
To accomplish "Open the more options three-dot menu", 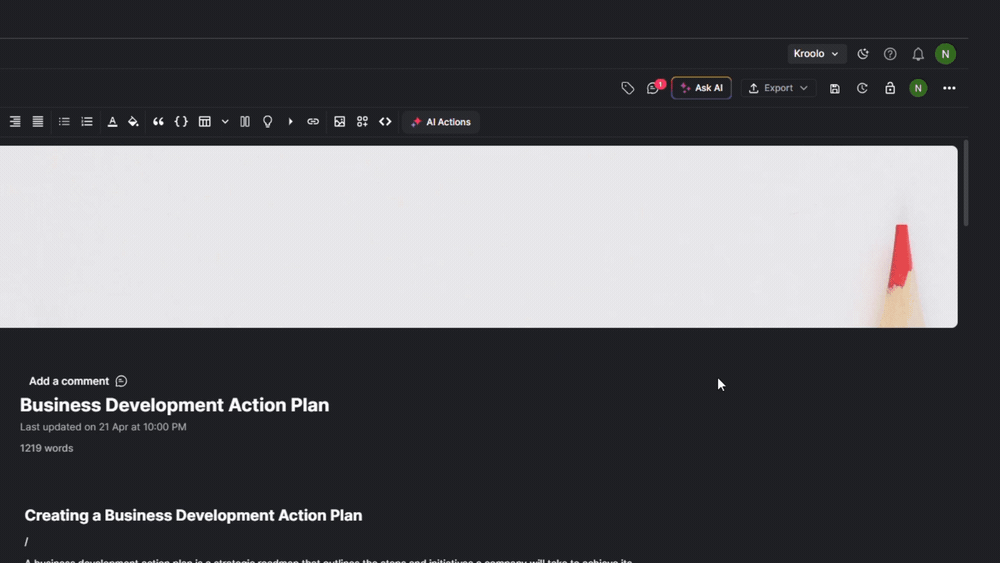I will pyautogui.click(x=949, y=88).
